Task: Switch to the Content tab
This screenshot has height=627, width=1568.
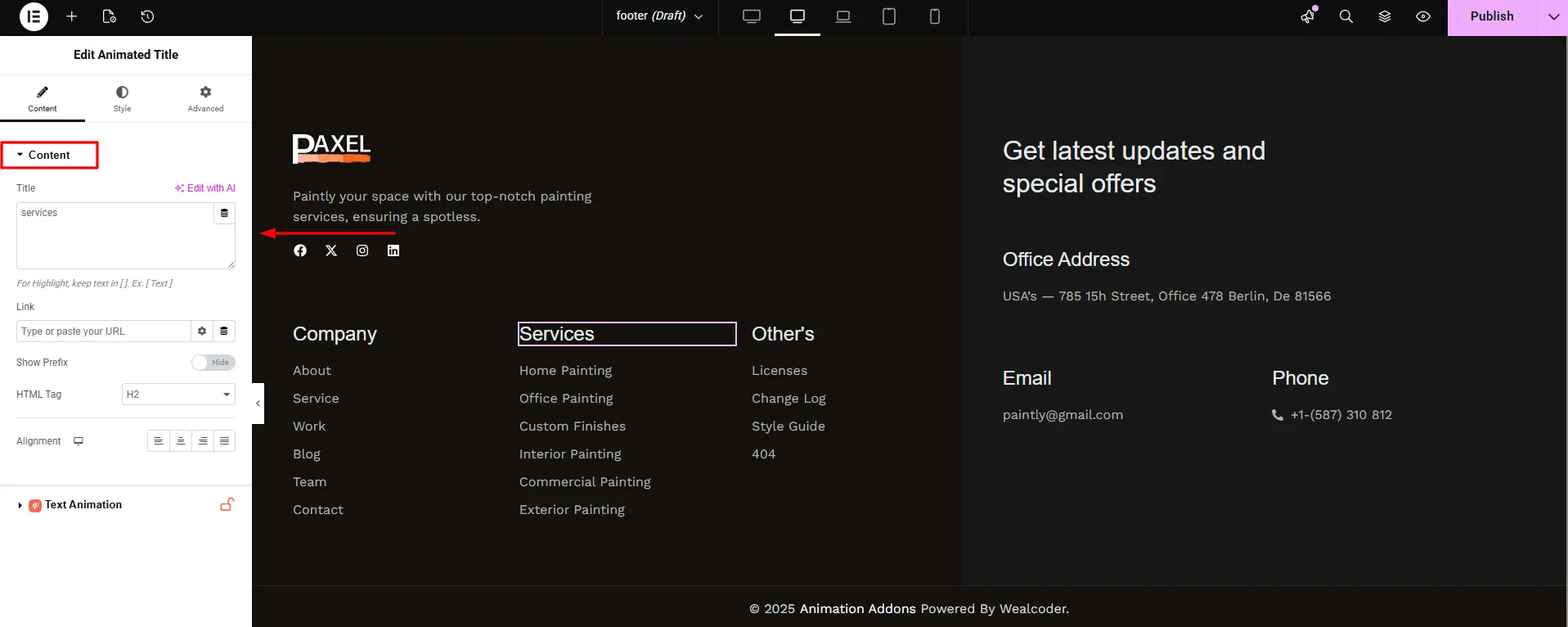Action: [x=43, y=99]
